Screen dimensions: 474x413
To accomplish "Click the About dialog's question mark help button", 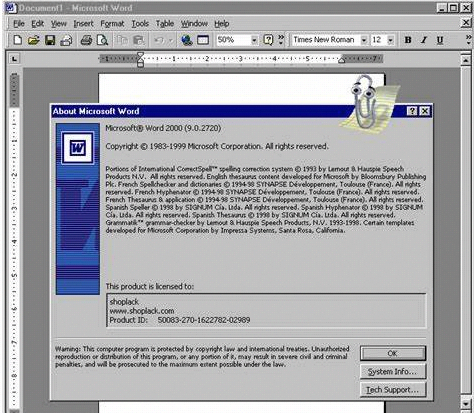I will pyautogui.click(x=412, y=111).
